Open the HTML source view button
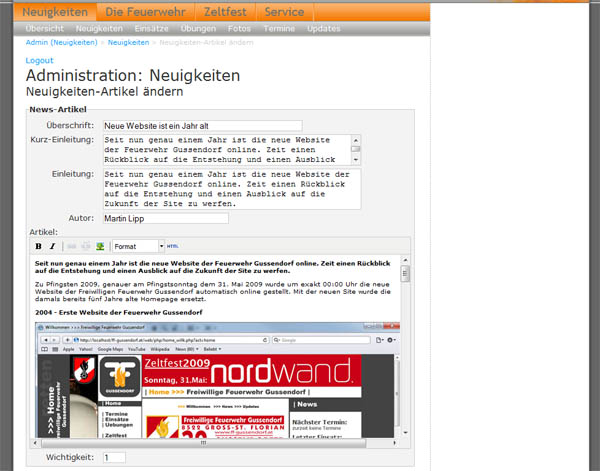 [x=172, y=245]
